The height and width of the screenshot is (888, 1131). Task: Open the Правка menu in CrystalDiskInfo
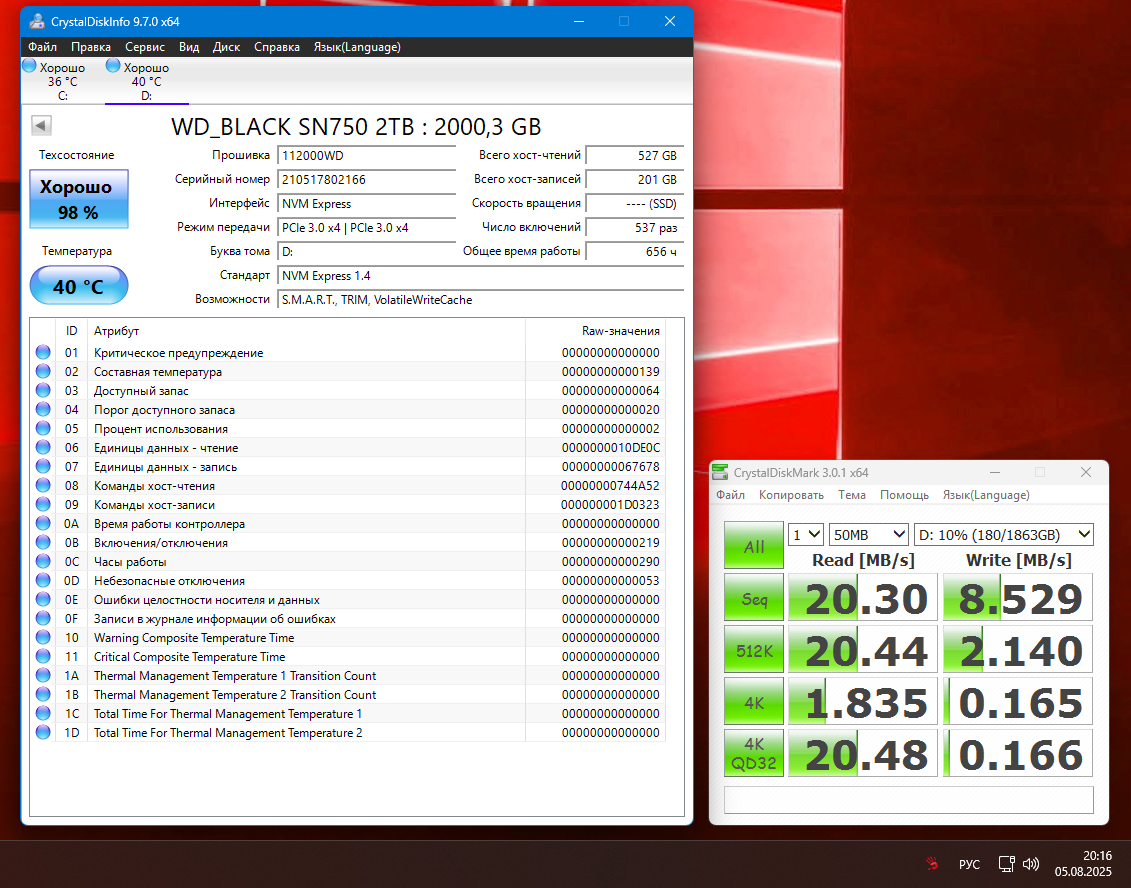(91, 47)
